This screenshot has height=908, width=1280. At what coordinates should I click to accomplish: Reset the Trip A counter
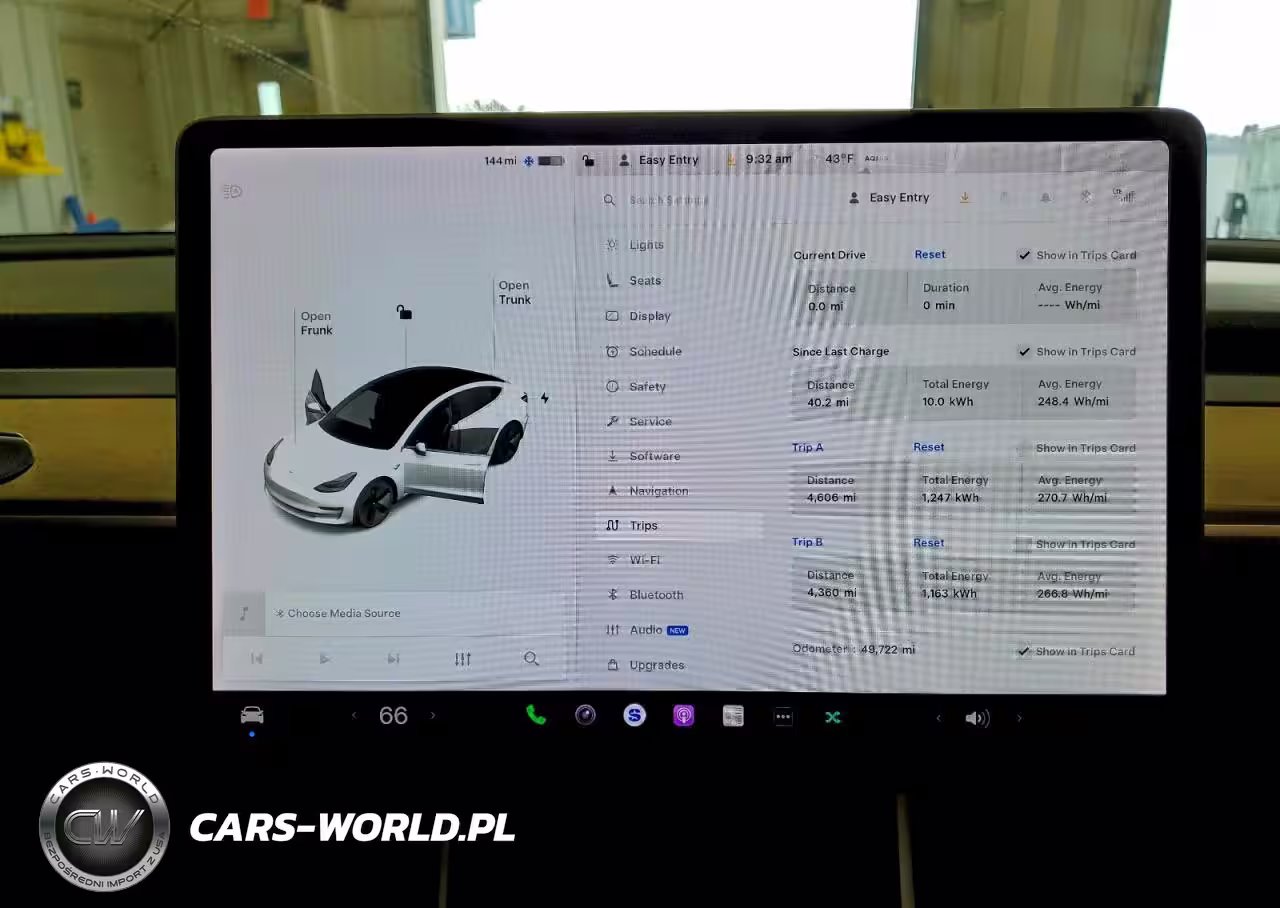tap(928, 447)
